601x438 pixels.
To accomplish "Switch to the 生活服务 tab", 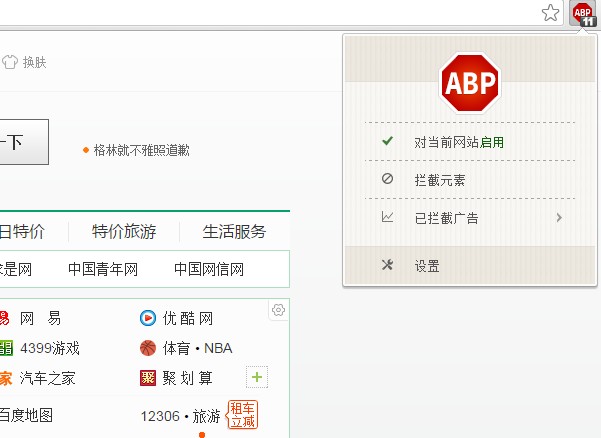I will tap(234, 231).
